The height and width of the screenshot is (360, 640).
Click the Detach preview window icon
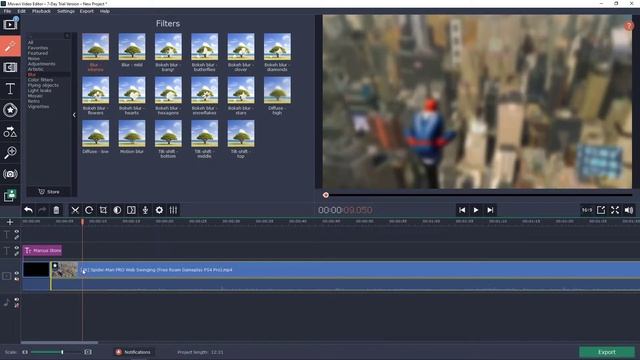tap(601, 210)
